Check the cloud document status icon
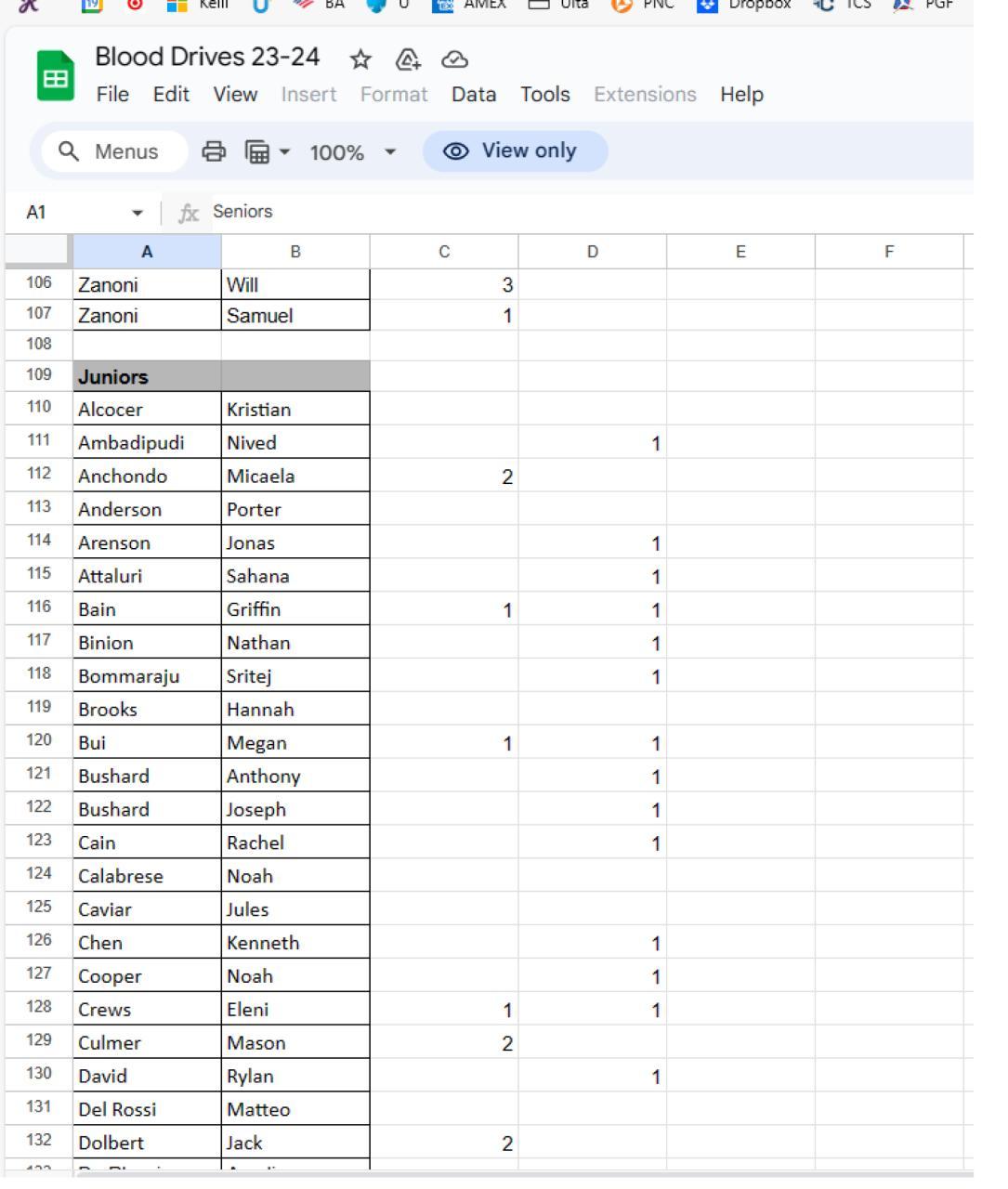Image resolution: width=1008 pixels, height=1189 pixels. [454, 60]
